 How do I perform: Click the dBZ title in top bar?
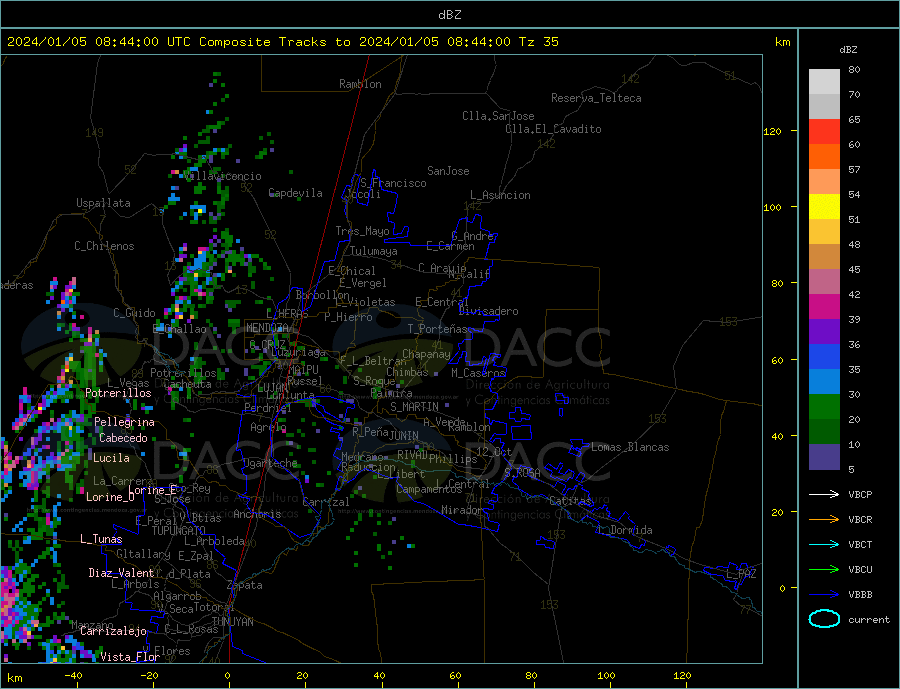tap(449, 15)
